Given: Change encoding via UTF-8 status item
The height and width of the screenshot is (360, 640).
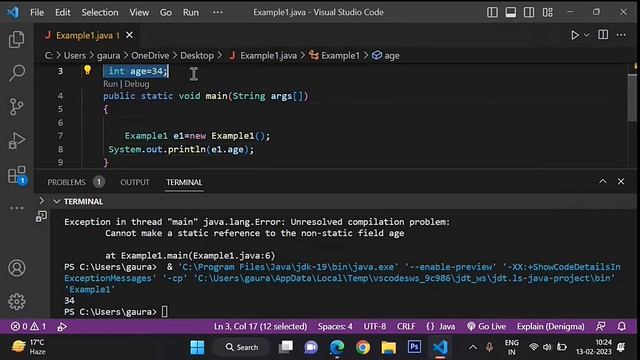Looking at the screenshot, I should point(375,327).
